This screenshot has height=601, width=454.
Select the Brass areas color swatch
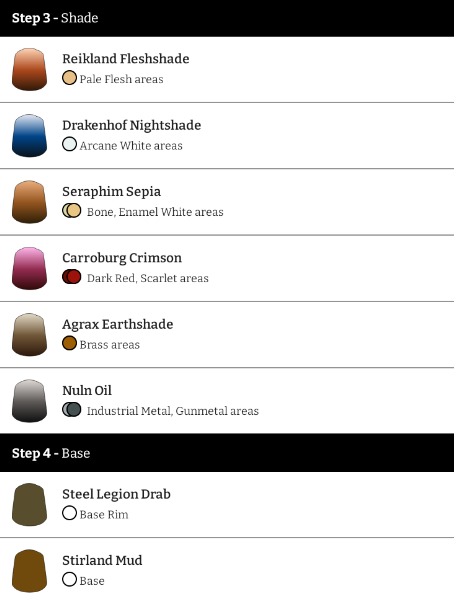coord(69,343)
